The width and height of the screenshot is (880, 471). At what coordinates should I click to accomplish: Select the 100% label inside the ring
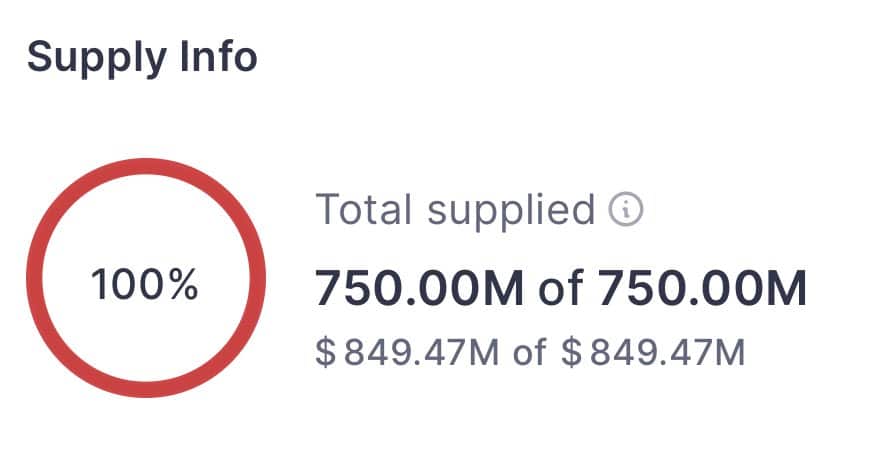point(145,286)
